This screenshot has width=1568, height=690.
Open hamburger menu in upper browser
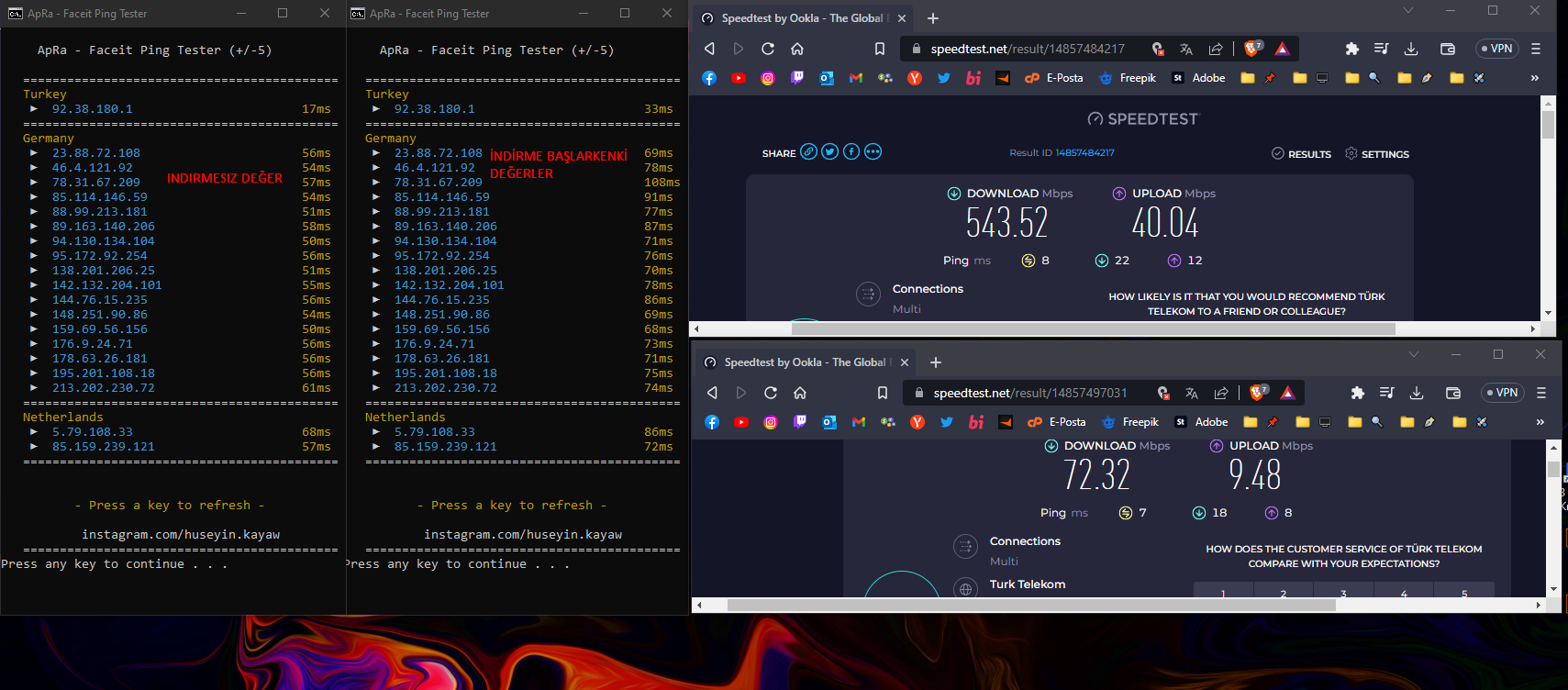1536,49
